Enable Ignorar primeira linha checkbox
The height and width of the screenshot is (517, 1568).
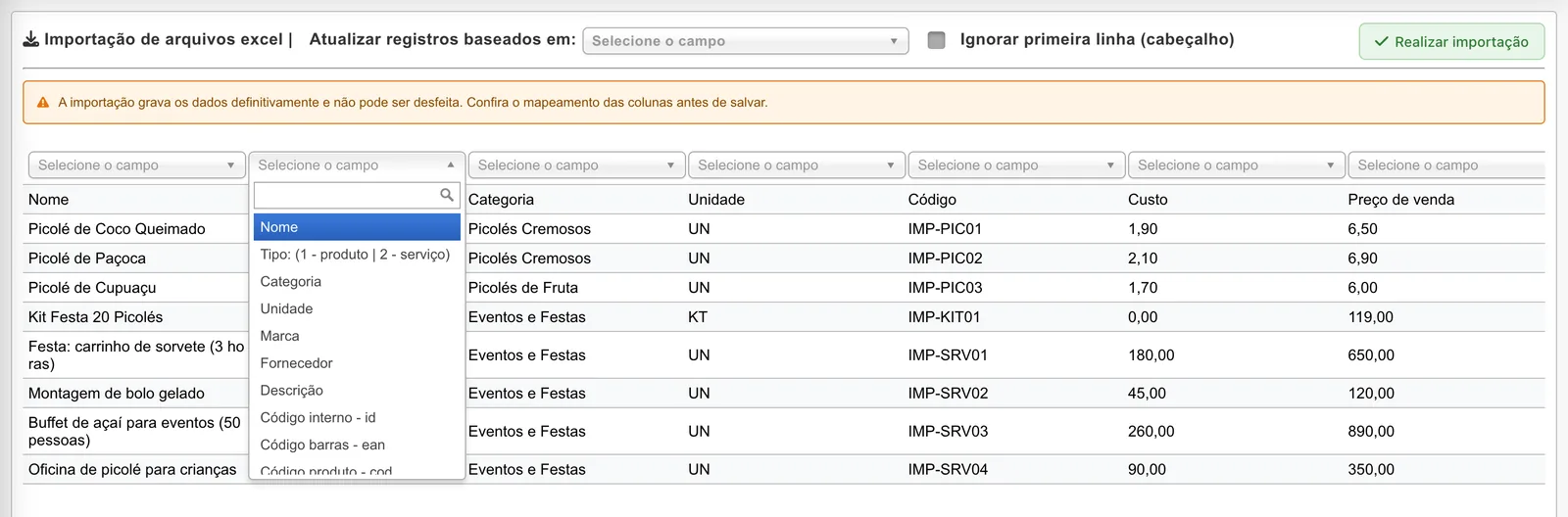936,40
